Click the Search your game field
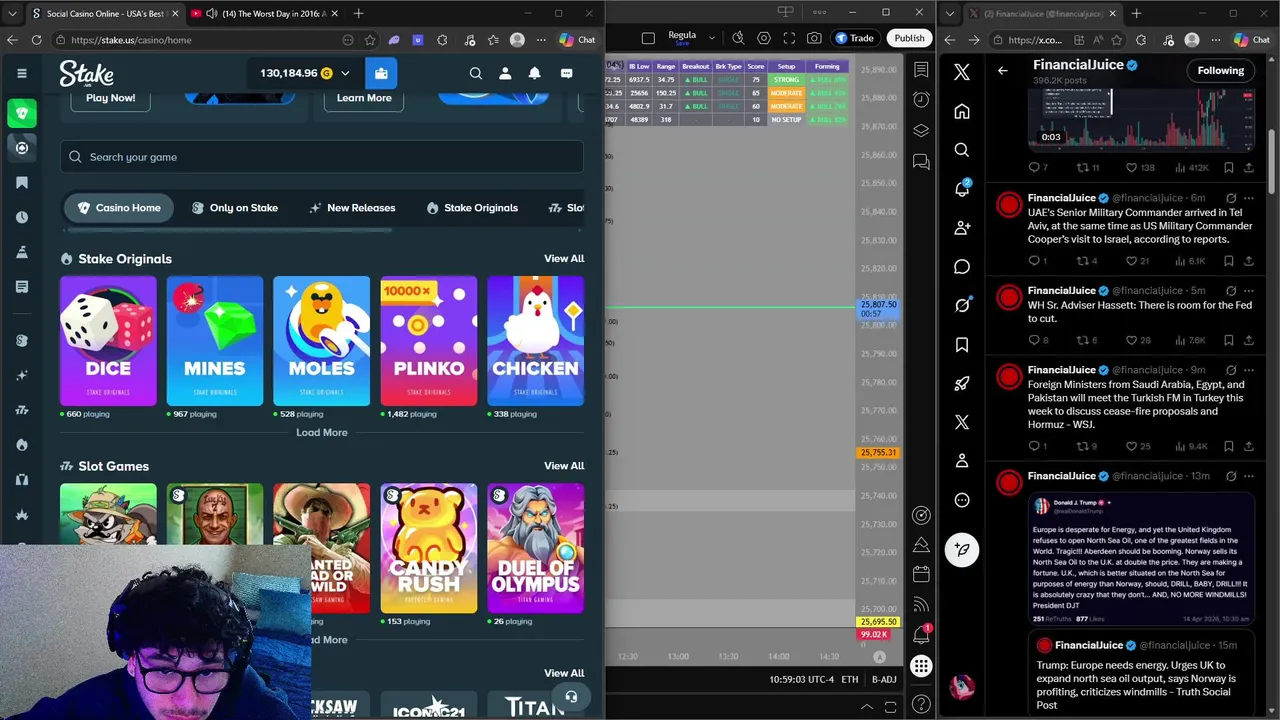The width and height of the screenshot is (1280, 720). 322,157
